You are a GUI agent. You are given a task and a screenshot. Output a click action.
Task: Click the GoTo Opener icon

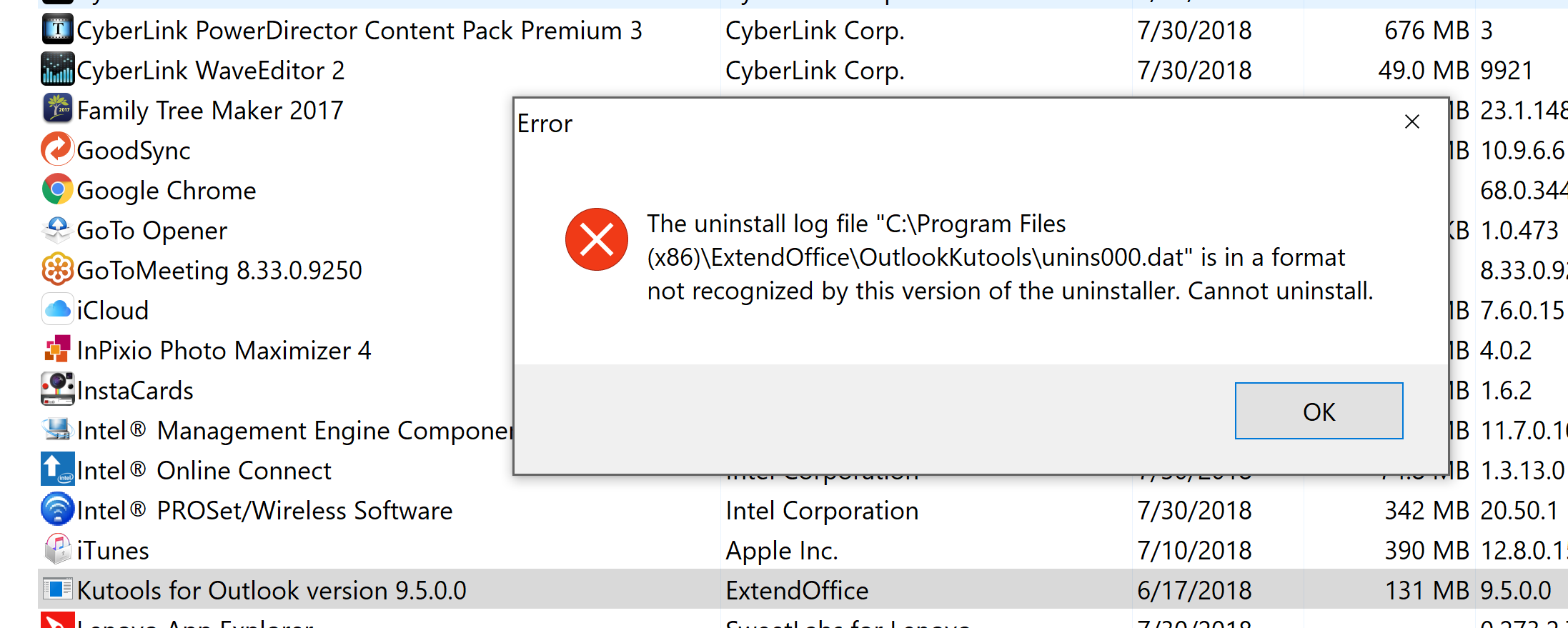(x=57, y=229)
